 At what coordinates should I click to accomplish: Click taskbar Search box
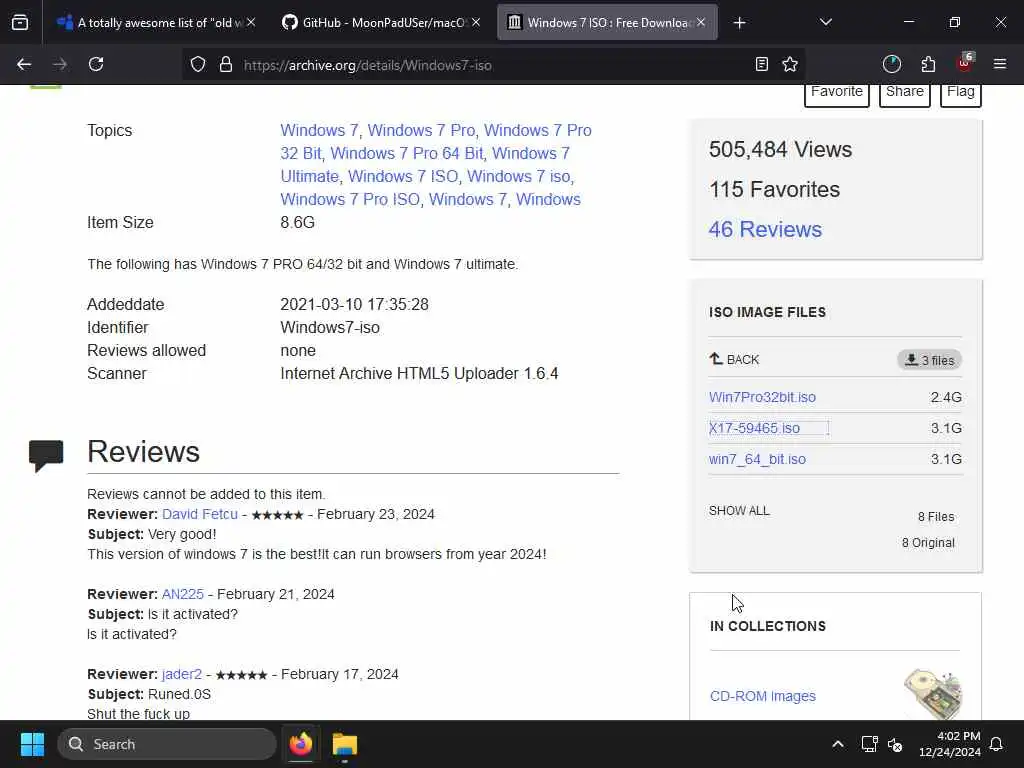pyautogui.click(x=167, y=744)
